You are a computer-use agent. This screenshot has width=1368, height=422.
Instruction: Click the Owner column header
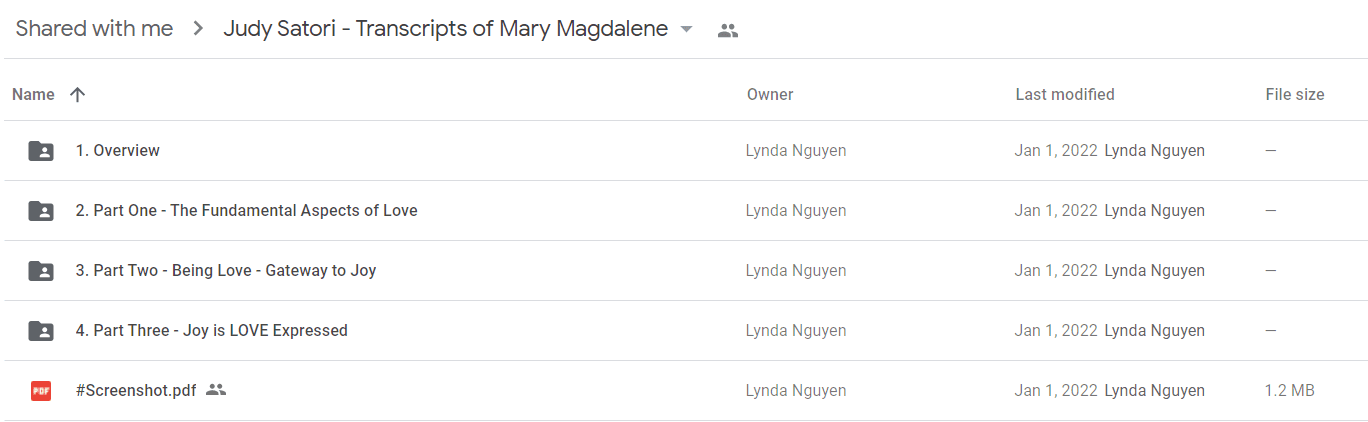coord(770,94)
